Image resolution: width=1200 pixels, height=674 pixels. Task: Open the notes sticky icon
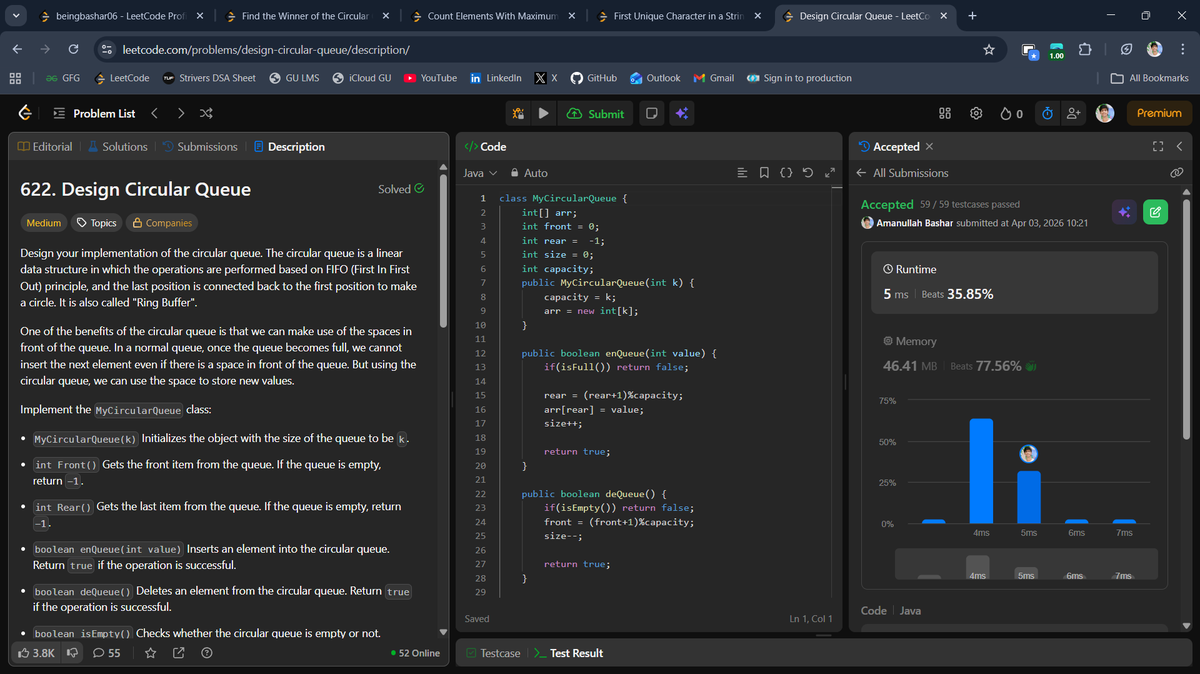pyautogui.click(x=651, y=114)
